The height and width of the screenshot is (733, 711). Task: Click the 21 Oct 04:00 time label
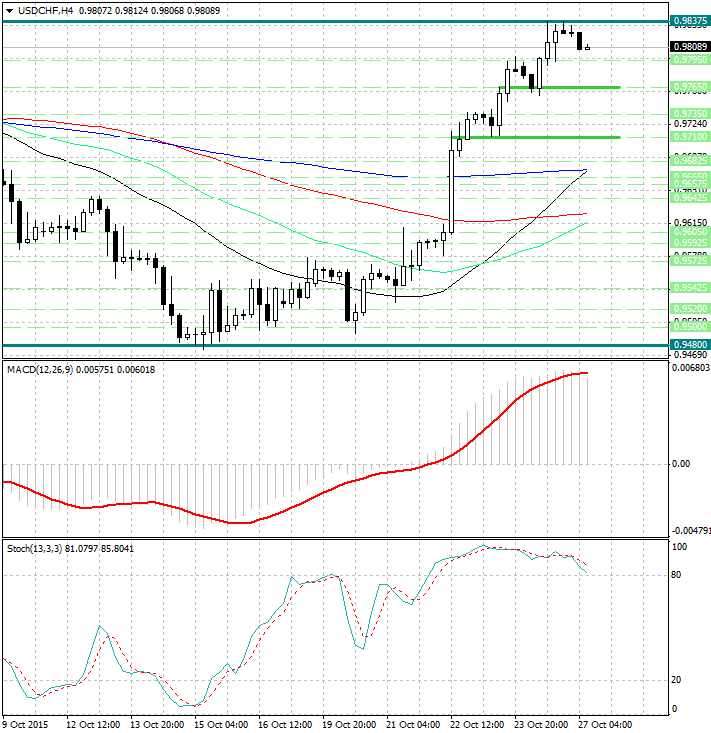coord(413,725)
